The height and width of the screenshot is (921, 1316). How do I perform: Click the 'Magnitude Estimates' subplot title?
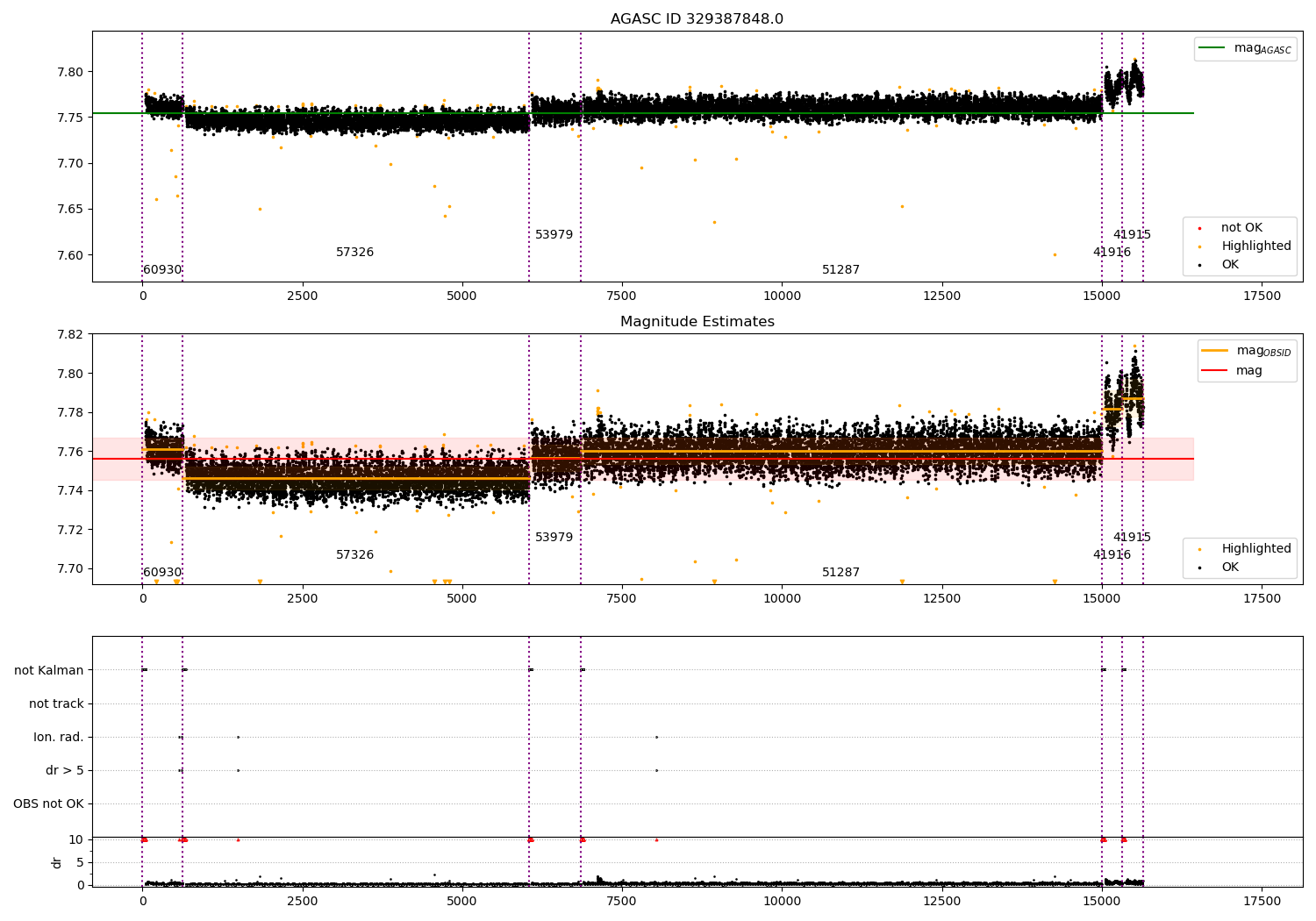click(697, 322)
